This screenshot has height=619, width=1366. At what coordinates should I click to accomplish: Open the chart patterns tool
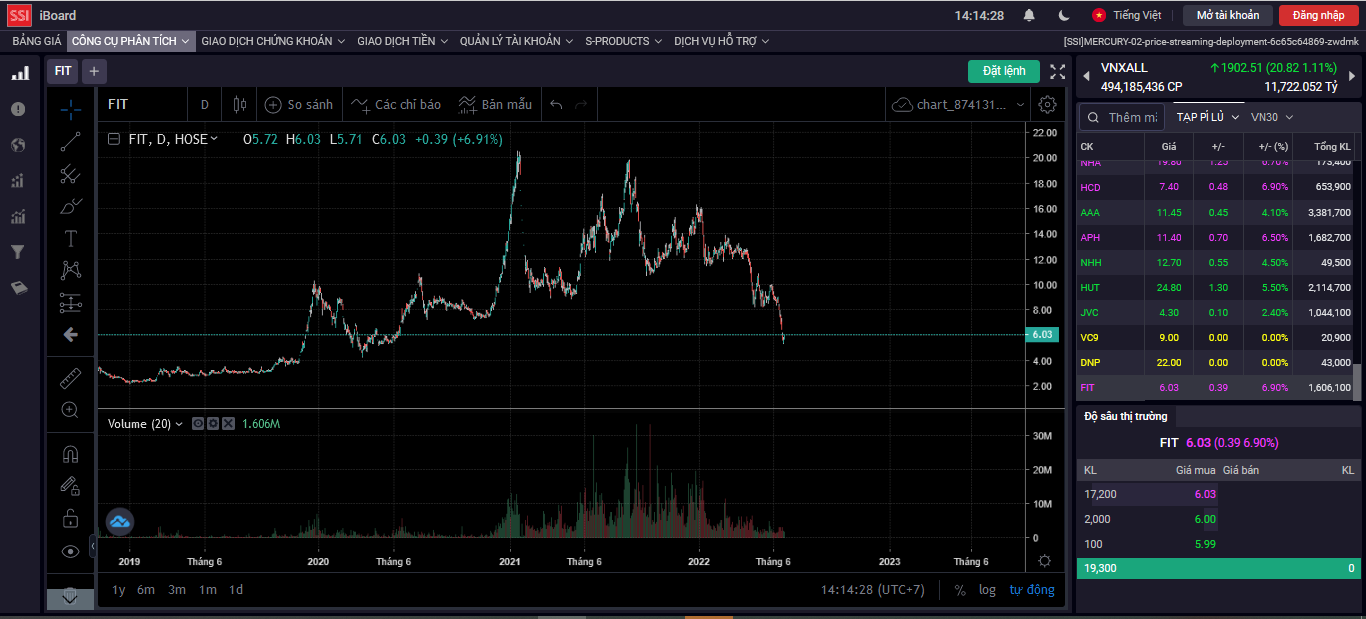tap(70, 270)
